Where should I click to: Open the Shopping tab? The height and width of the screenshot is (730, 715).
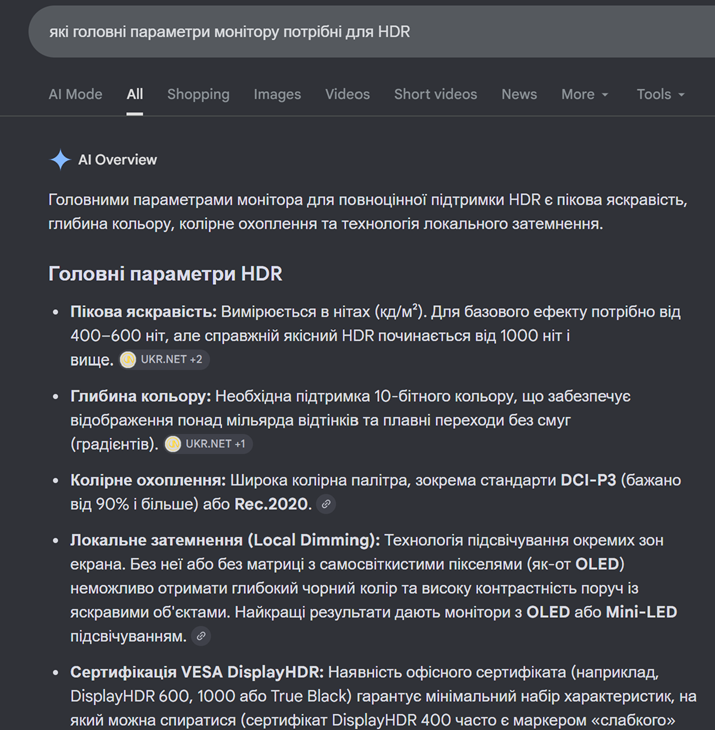198,94
